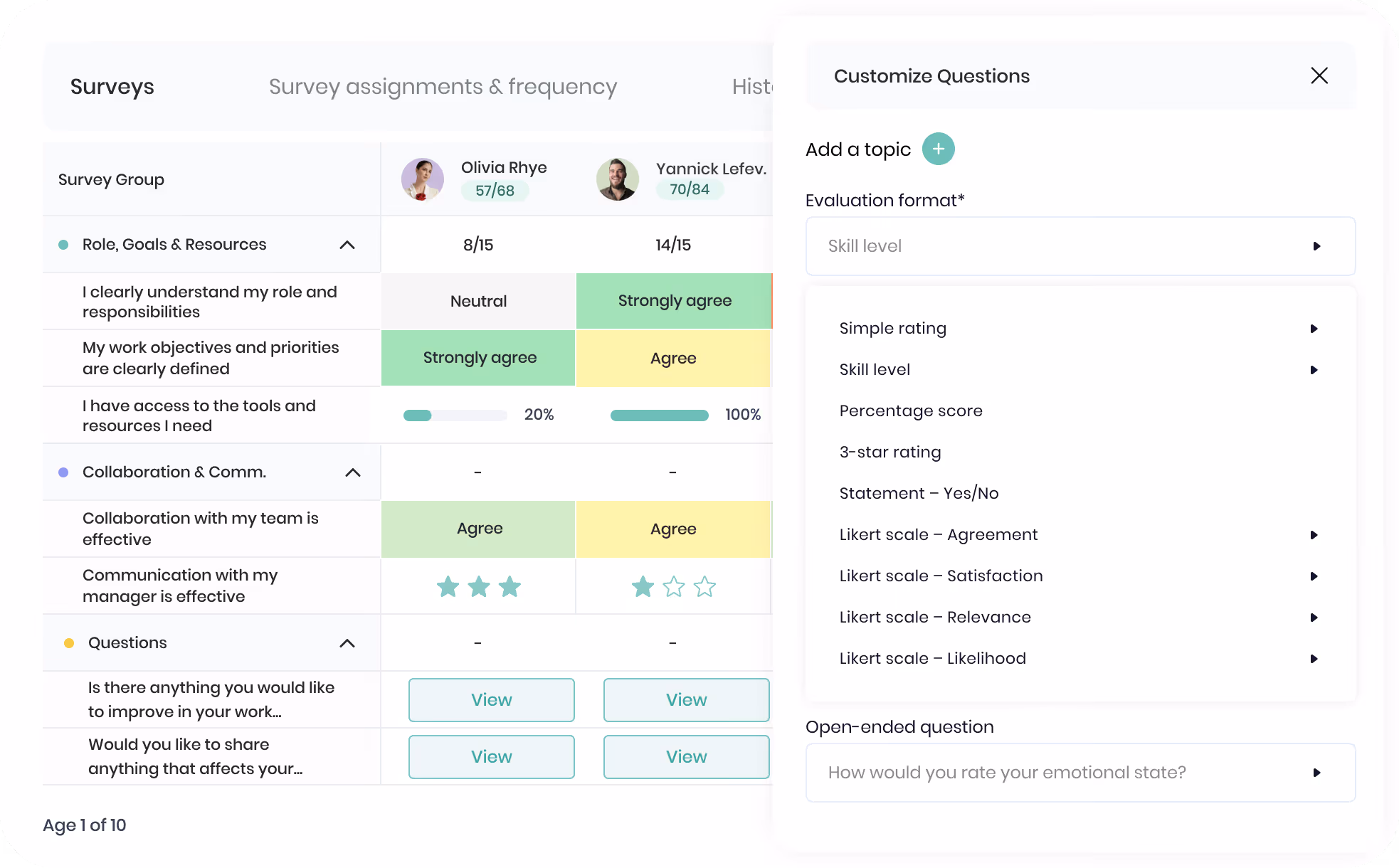
Task: Click Yannick's 100% tools access progress bar
Action: 660,416
